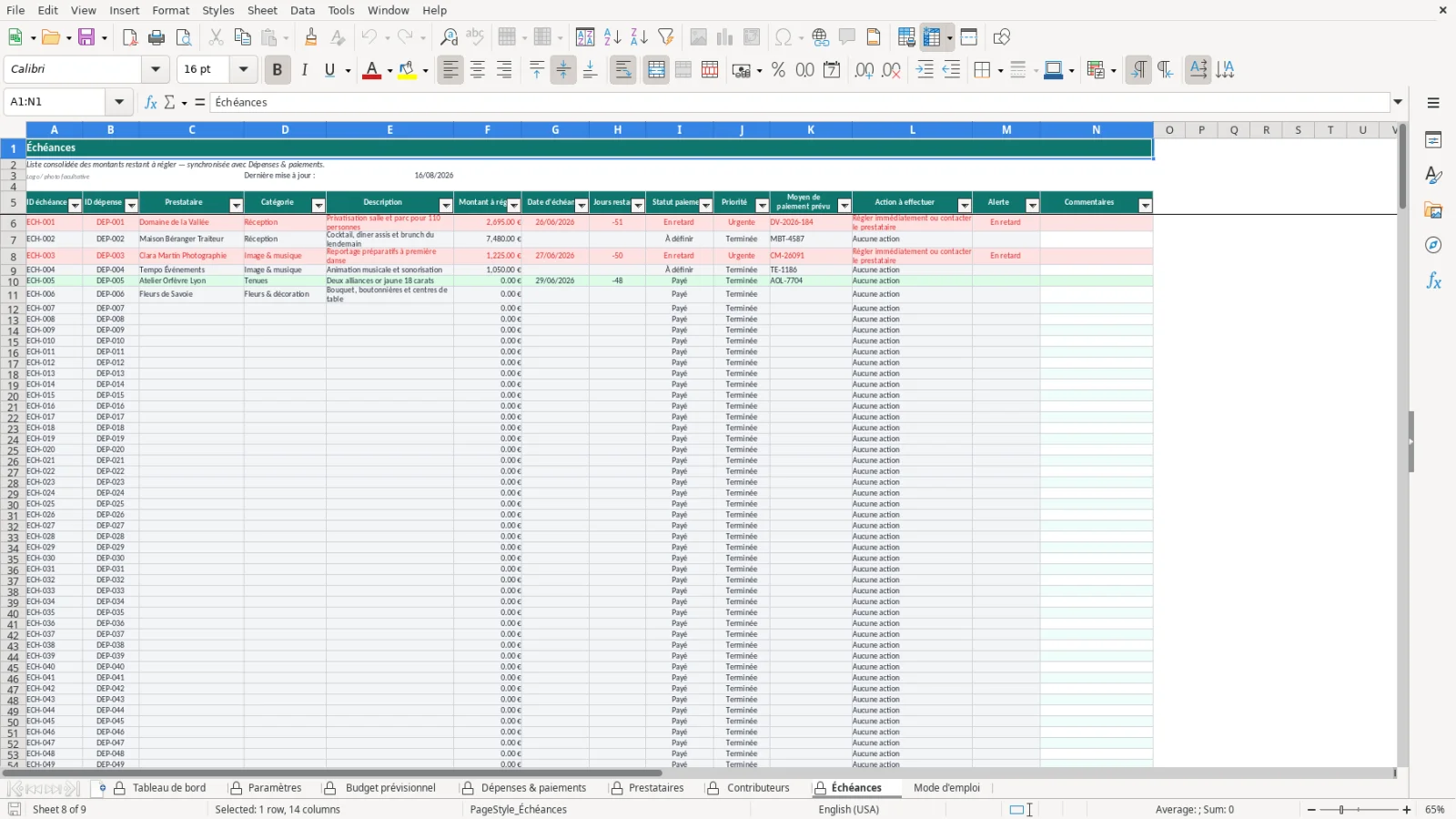This screenshot has height=819, width=1456.
Task: Insert special character omega icon
Action: [x=782, y=37]
